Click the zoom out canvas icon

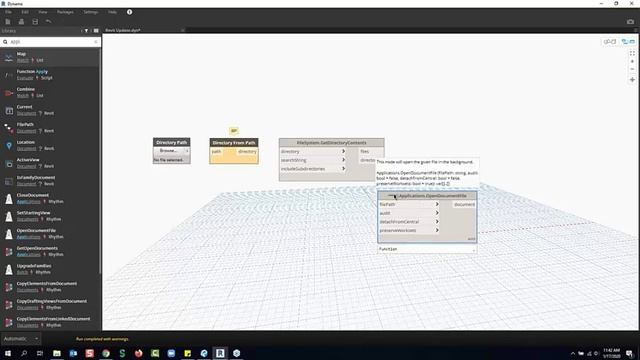point(632,69)
